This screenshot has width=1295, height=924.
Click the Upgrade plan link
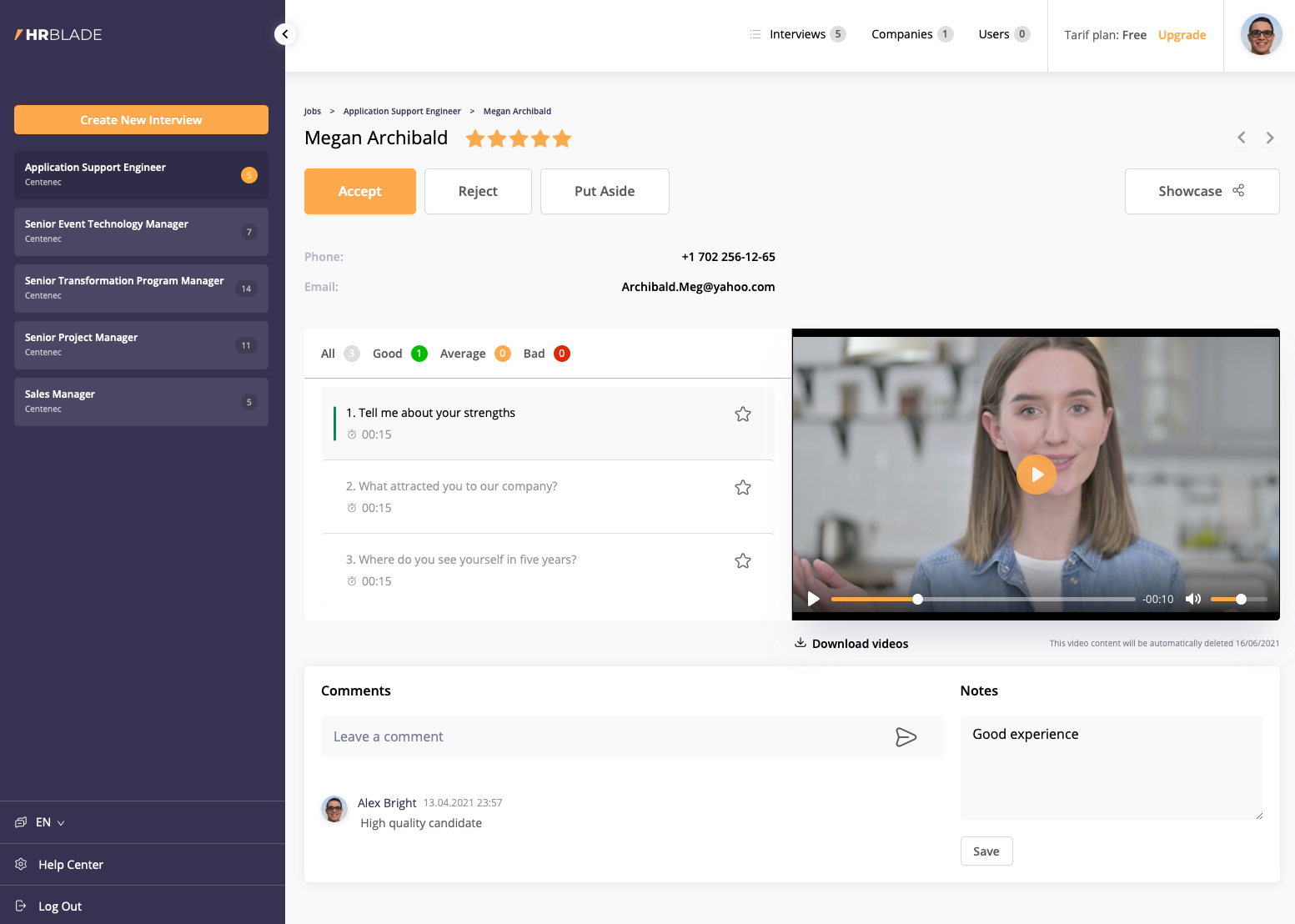click(1182, 35)
